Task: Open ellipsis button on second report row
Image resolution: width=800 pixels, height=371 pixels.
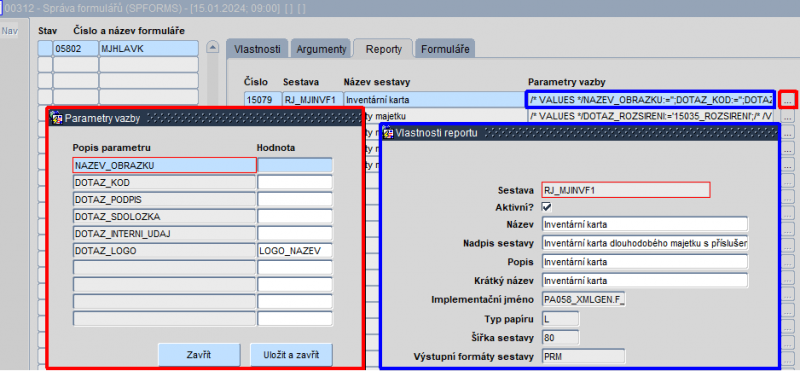Action: pos(788,116)
